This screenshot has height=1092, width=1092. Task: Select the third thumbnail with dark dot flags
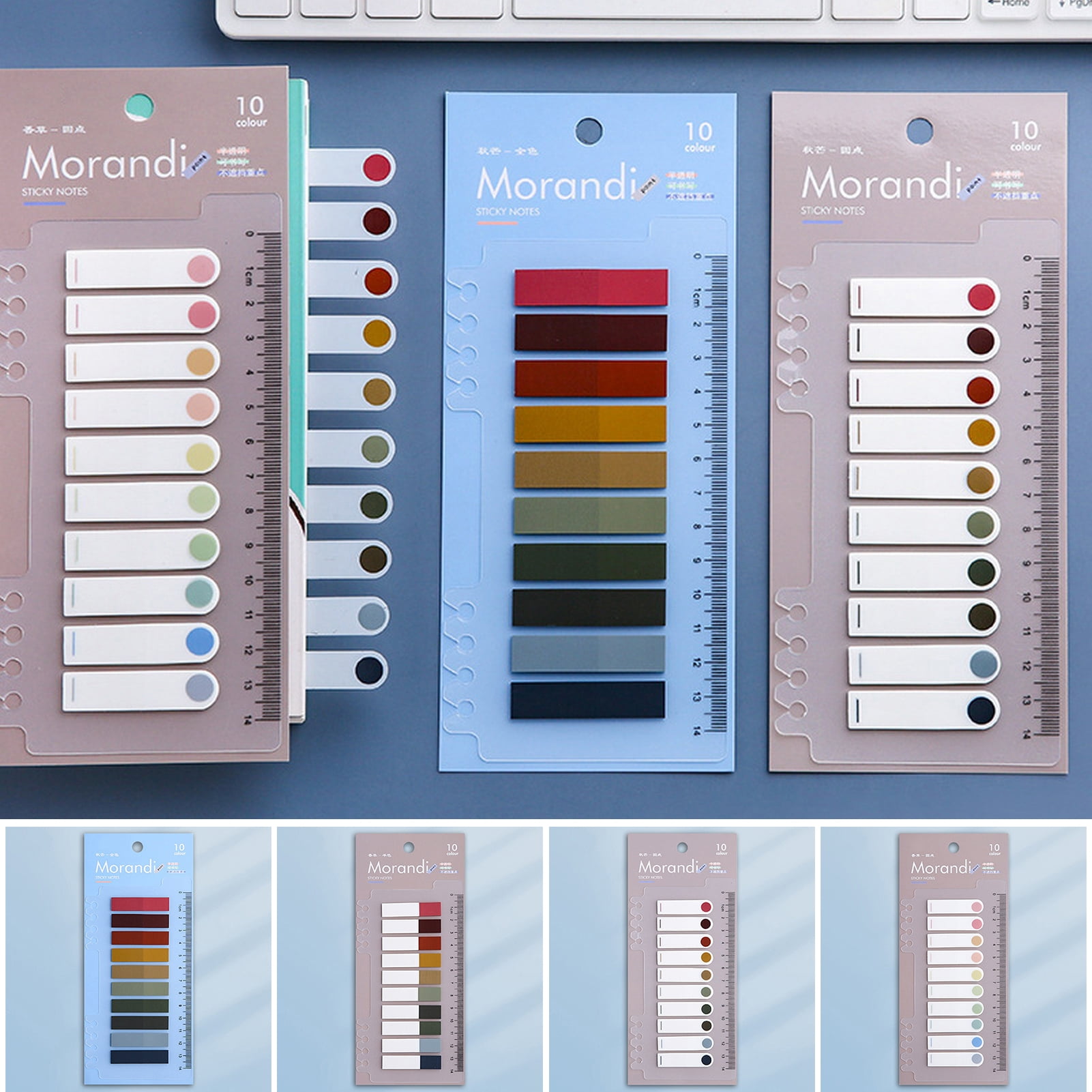[x=681, y=958]
